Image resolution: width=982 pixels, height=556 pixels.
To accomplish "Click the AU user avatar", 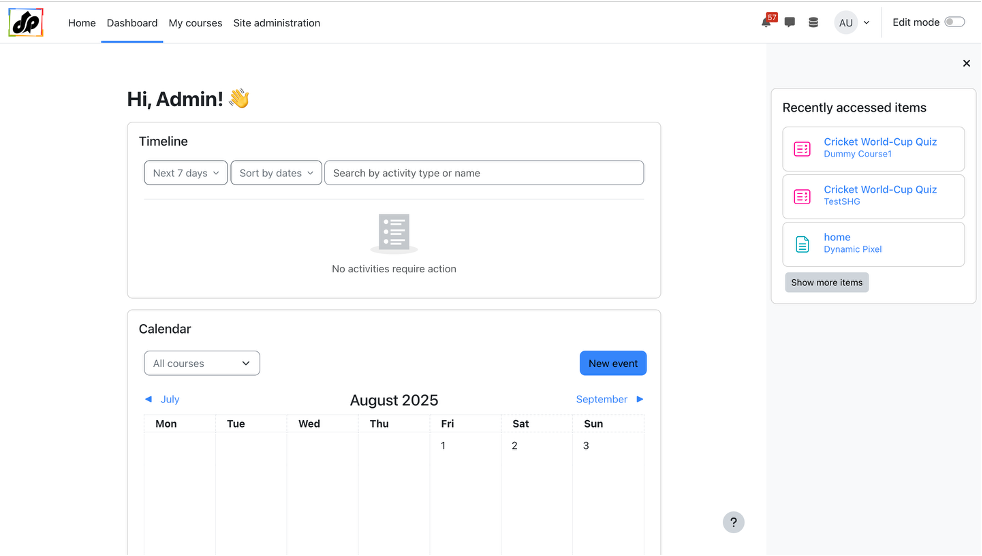I will point(845,23).
